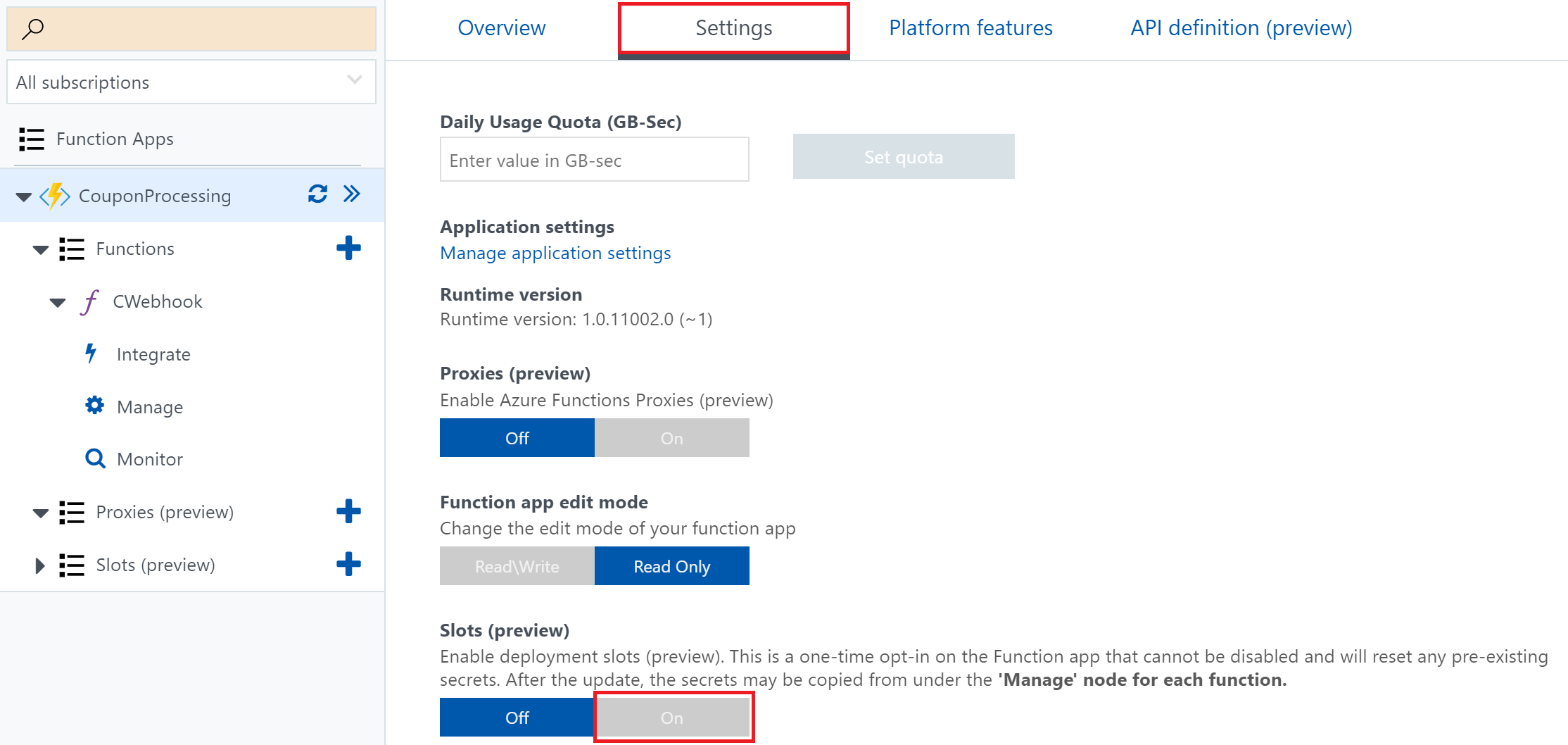Switch to the Platform features tab

coord(970,28)
